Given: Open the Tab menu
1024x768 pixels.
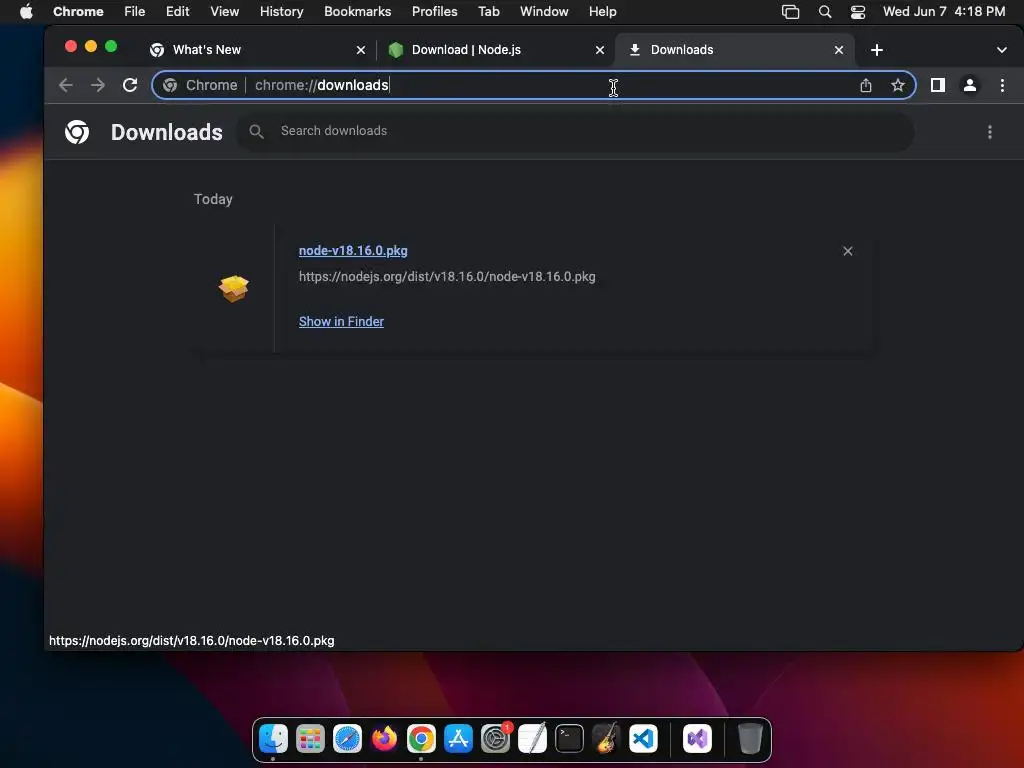Looking at the screenshot, I should pos(488,12).
